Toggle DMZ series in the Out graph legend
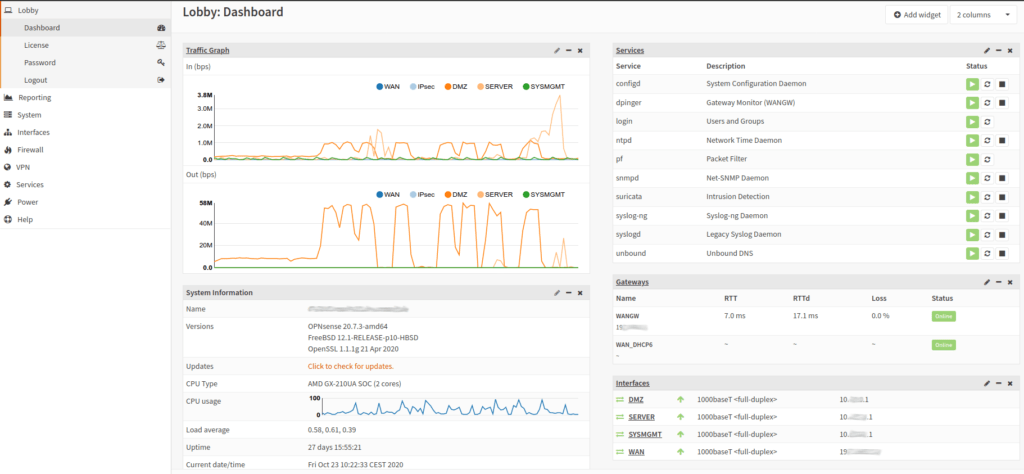Viewport: 1024px width, 474px height. pyautogui.click(x=456, y=195)
